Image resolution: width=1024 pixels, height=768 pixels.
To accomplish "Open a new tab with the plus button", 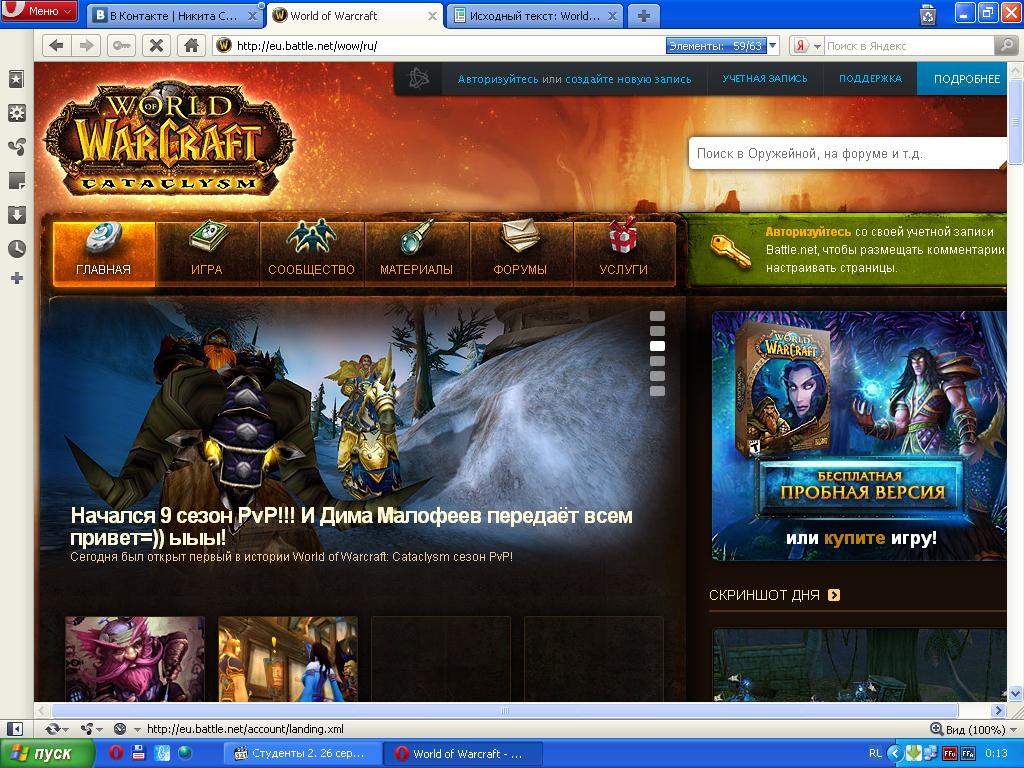I will [643, 16].
